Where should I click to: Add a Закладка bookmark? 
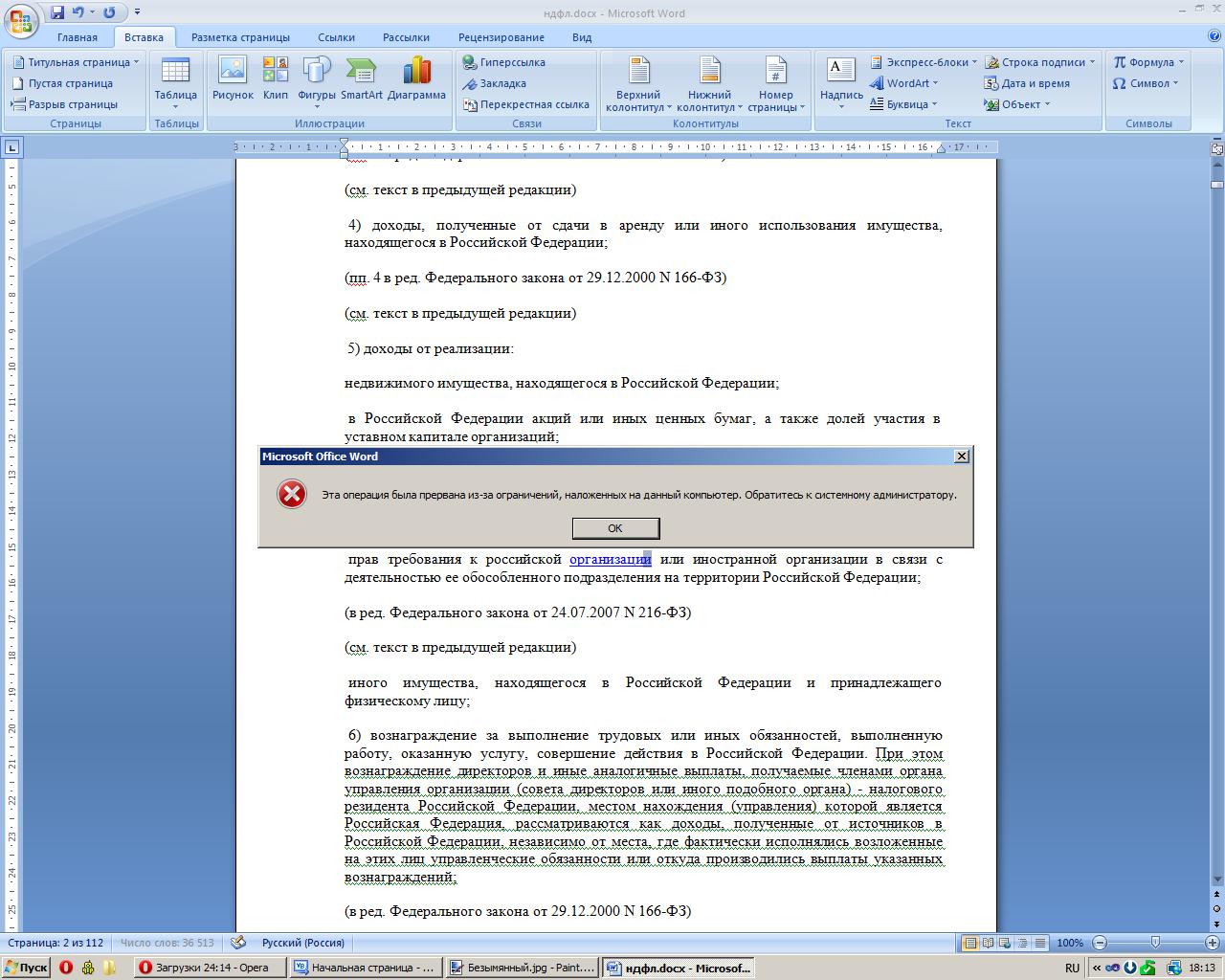(495, 83)
